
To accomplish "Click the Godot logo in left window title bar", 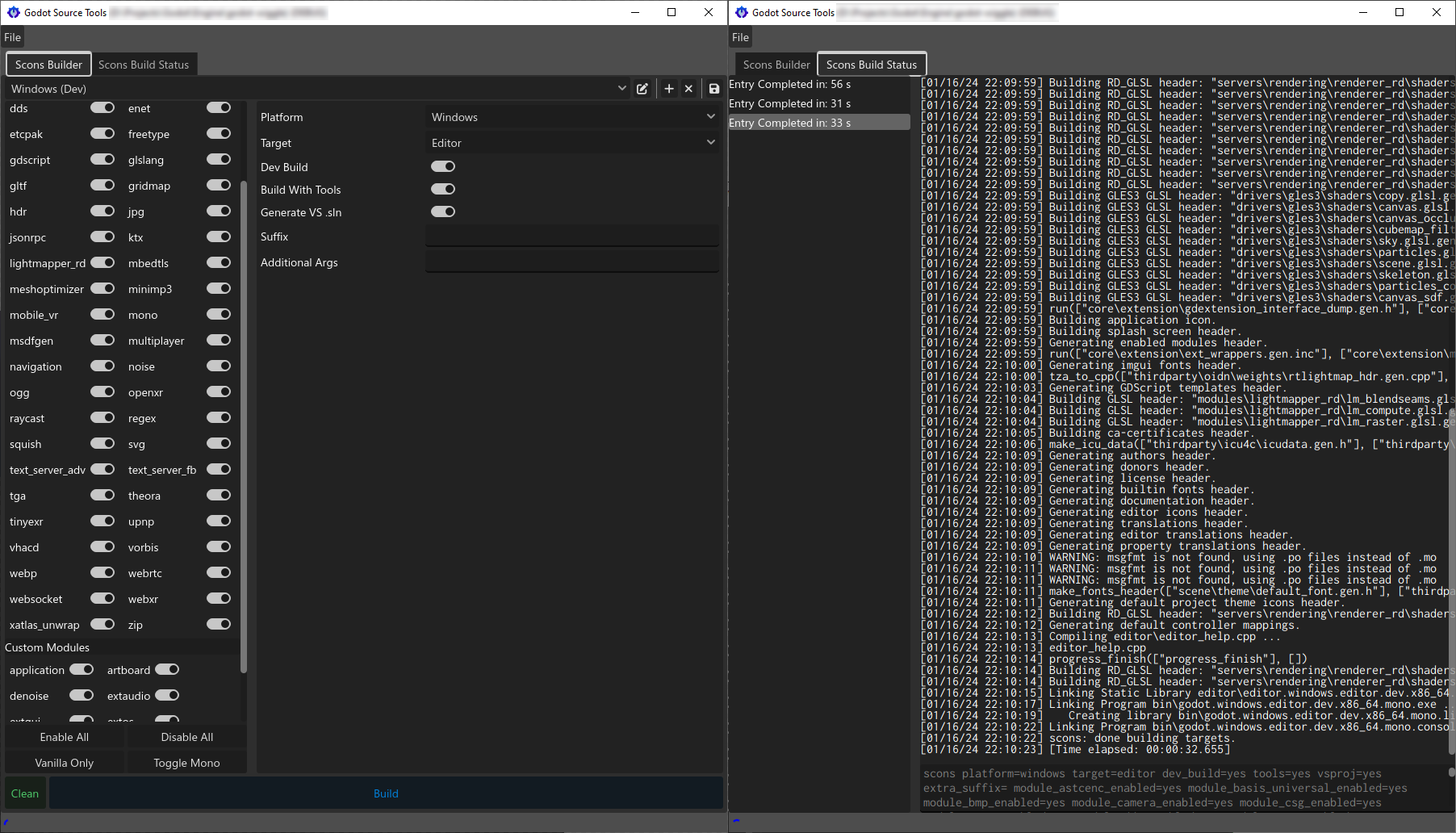I will [x=13, y=12].
